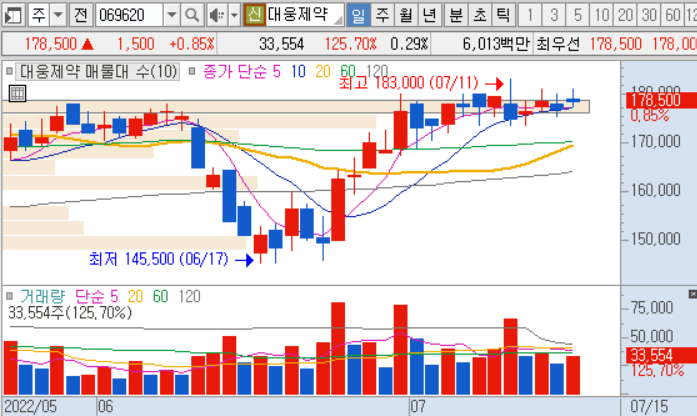
Task: Open the dropdown beside the speaker icon
Action: (x=234, y=15)
